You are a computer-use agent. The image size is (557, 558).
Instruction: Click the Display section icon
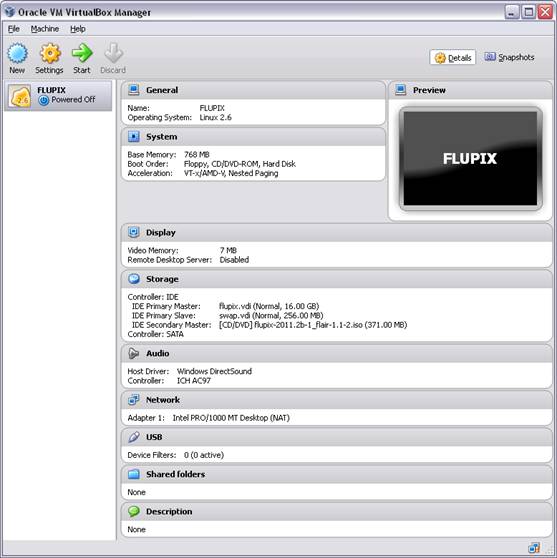coord(133,232)
